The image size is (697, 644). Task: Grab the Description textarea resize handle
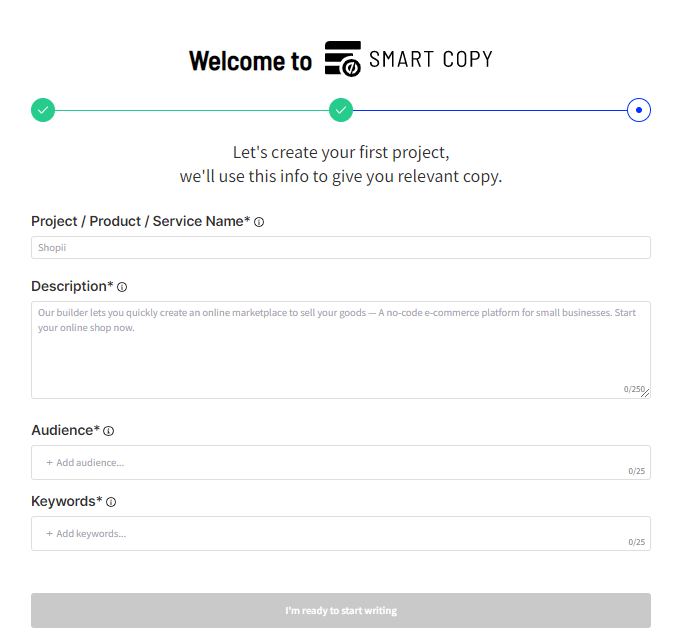point(646,393)
